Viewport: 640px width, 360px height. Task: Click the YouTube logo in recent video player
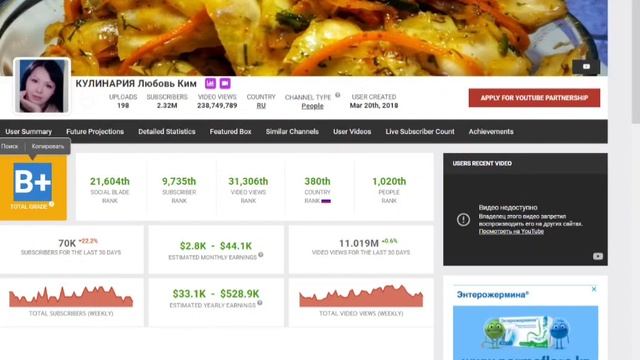click(x=598, y=256)
